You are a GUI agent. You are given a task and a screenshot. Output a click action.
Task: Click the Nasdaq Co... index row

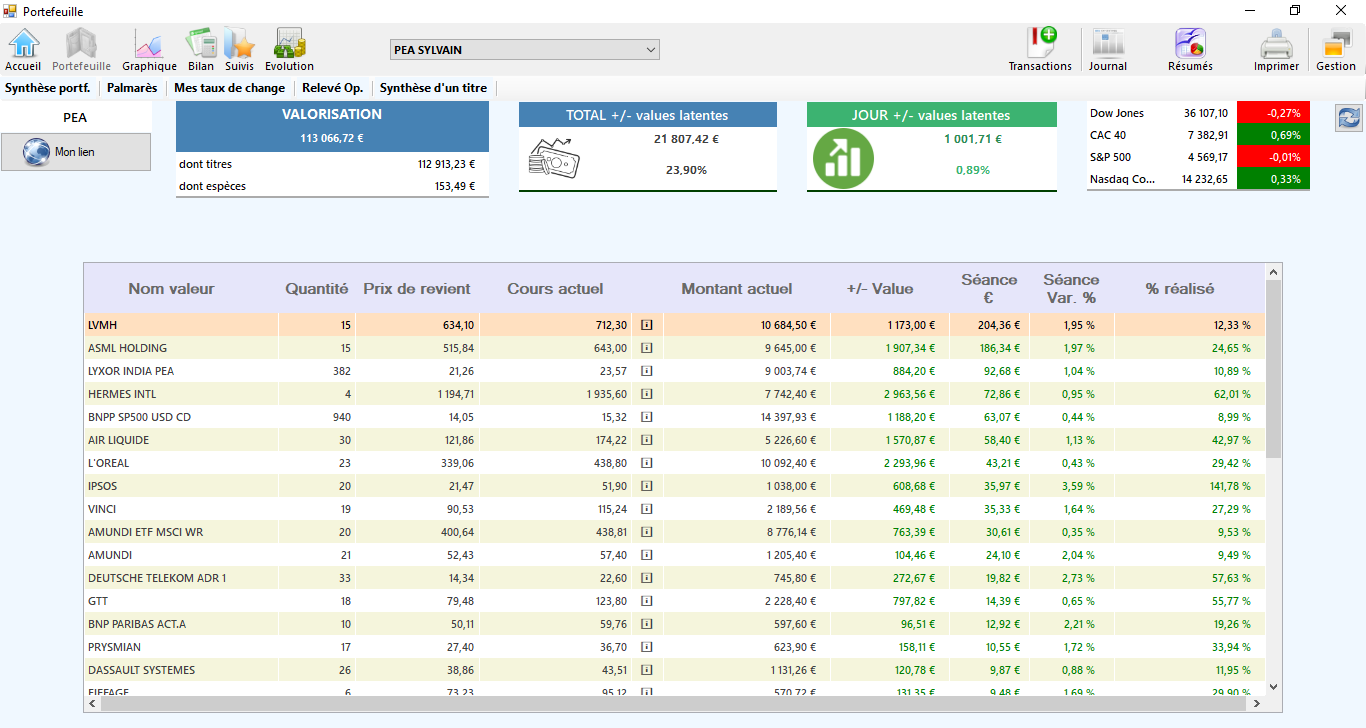pos(1198,179)
